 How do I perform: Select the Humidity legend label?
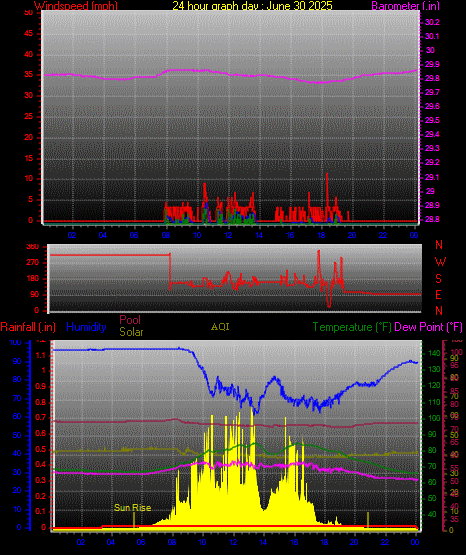coord(86,327)
